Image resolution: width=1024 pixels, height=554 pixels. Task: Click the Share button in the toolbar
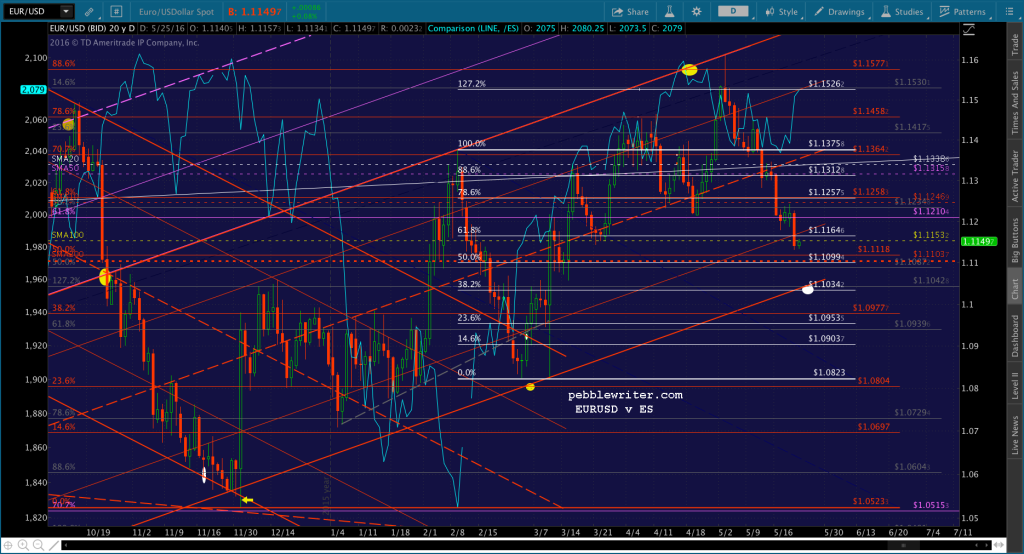click(630, 12)
